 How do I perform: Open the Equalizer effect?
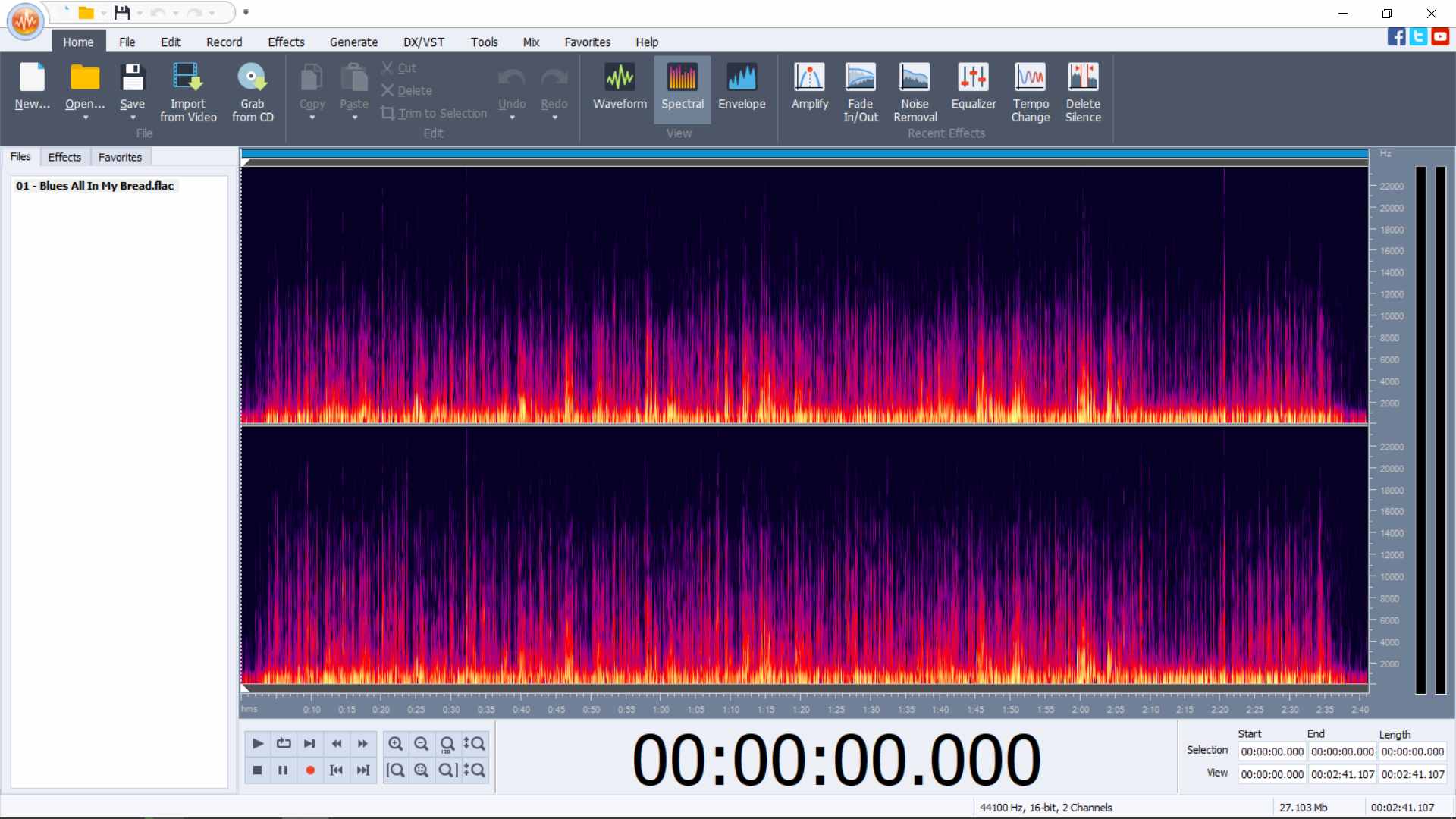click(974, 88)
